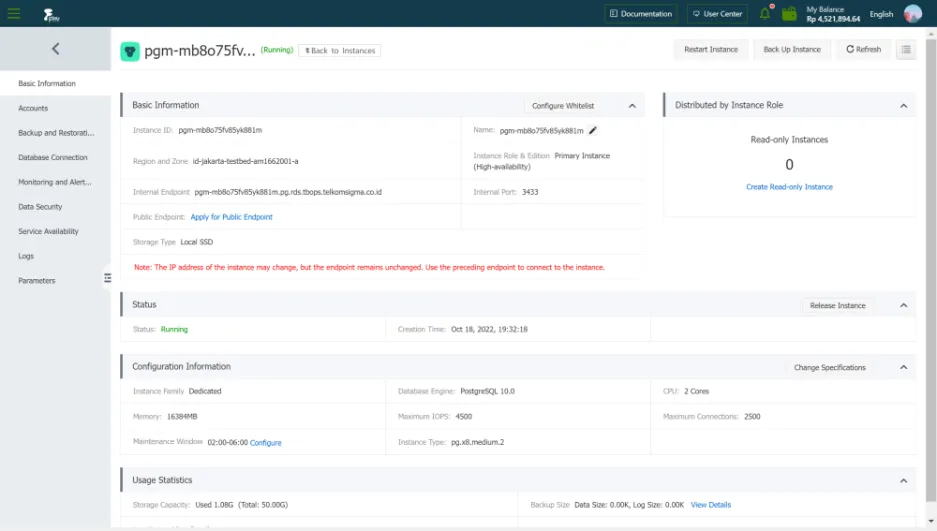The image size is (937, 531).
Task: Collapse the Distributed by Instance Role panel
Action: point(903,105)
